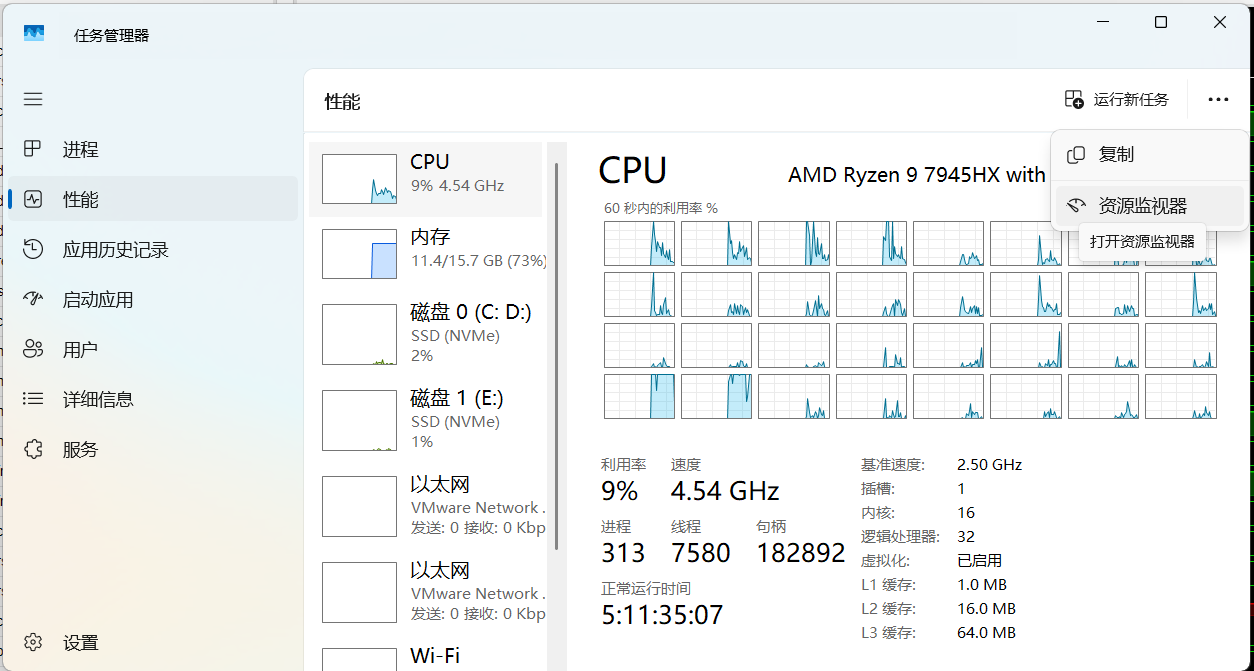Switch to 应用历史记录 page
This screenshot has height=671, width=1254.
click(153, 249)
